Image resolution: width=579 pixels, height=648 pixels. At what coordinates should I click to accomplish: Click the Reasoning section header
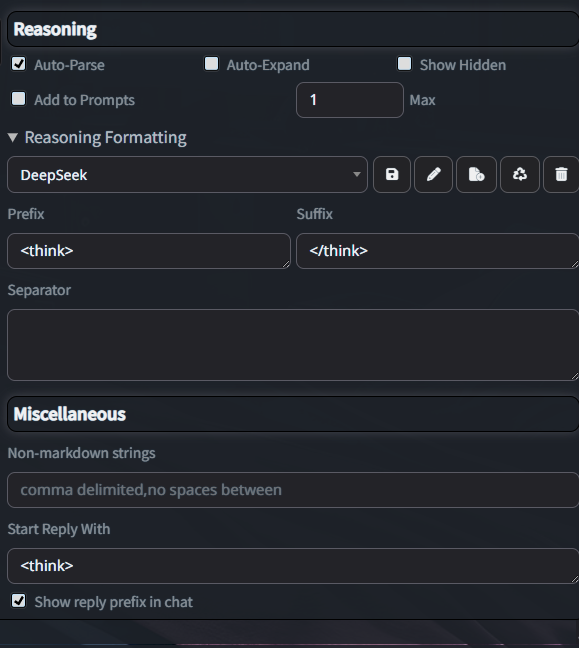coord(293,29)
